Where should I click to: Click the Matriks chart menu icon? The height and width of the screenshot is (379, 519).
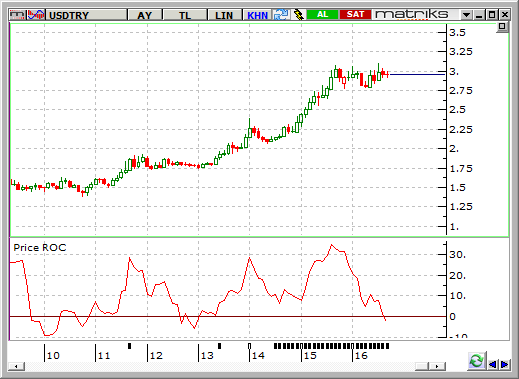pyautogui.click(x=17, y=15)
